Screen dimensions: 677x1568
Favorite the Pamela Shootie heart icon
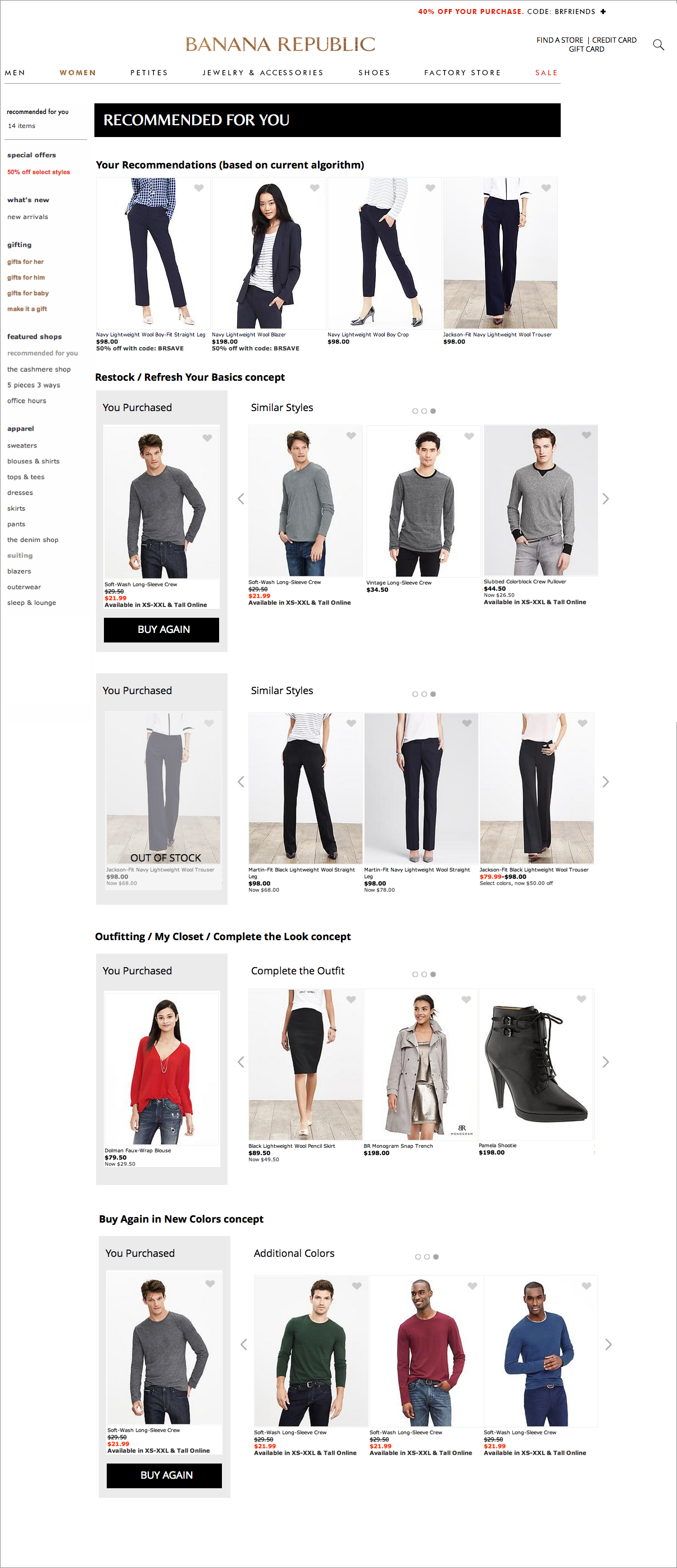pyautogui.click(x=581, y=999)
